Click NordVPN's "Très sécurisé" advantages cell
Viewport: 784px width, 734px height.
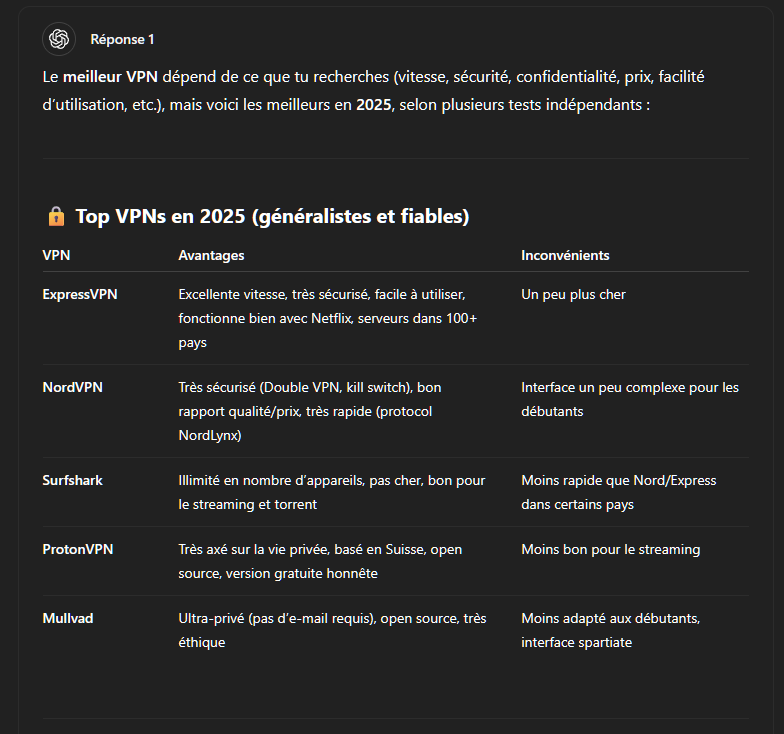coord(309,411)
